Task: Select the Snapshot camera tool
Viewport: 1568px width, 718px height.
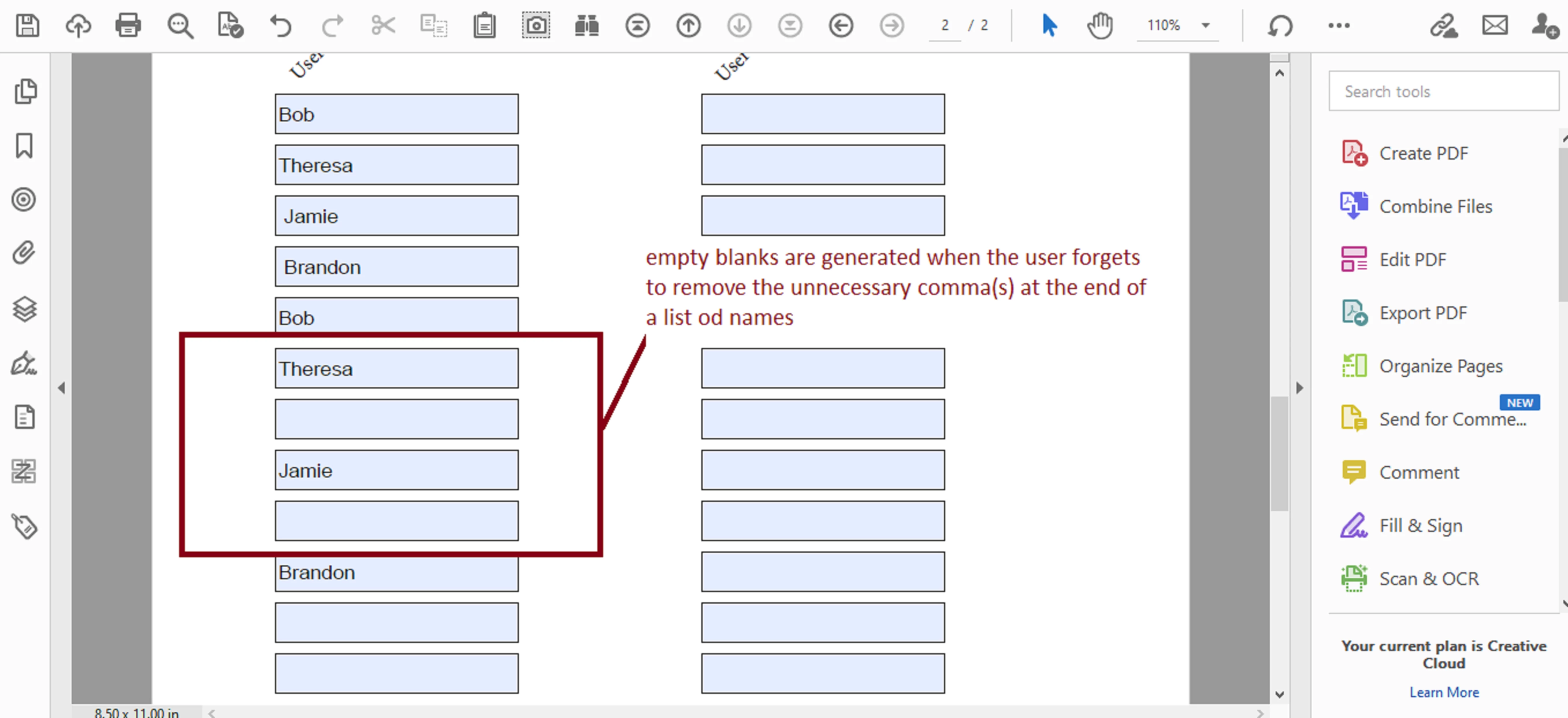Action: pyautogui.click(x=536, y=25)
